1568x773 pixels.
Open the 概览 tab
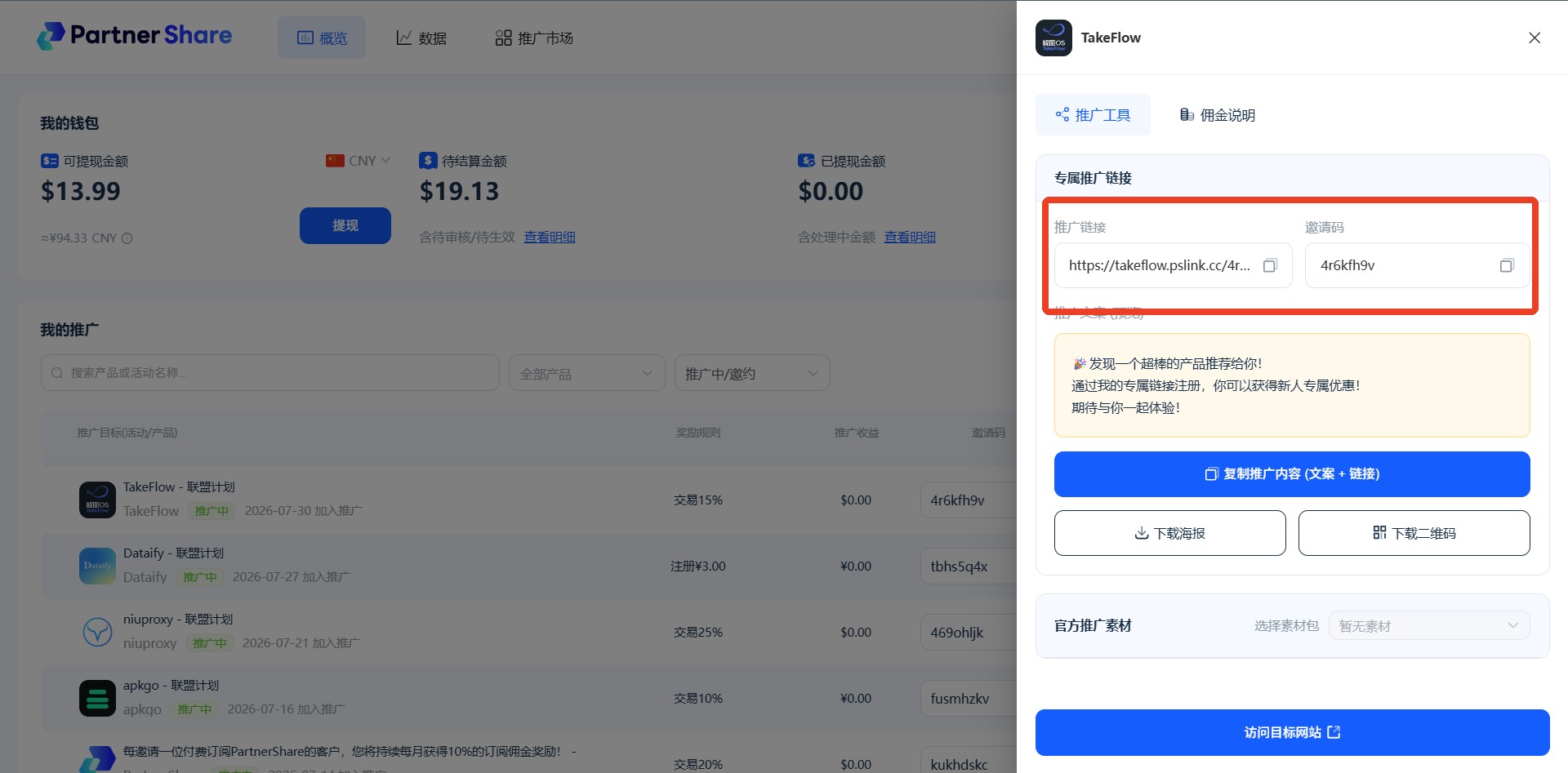coord(322,38)
